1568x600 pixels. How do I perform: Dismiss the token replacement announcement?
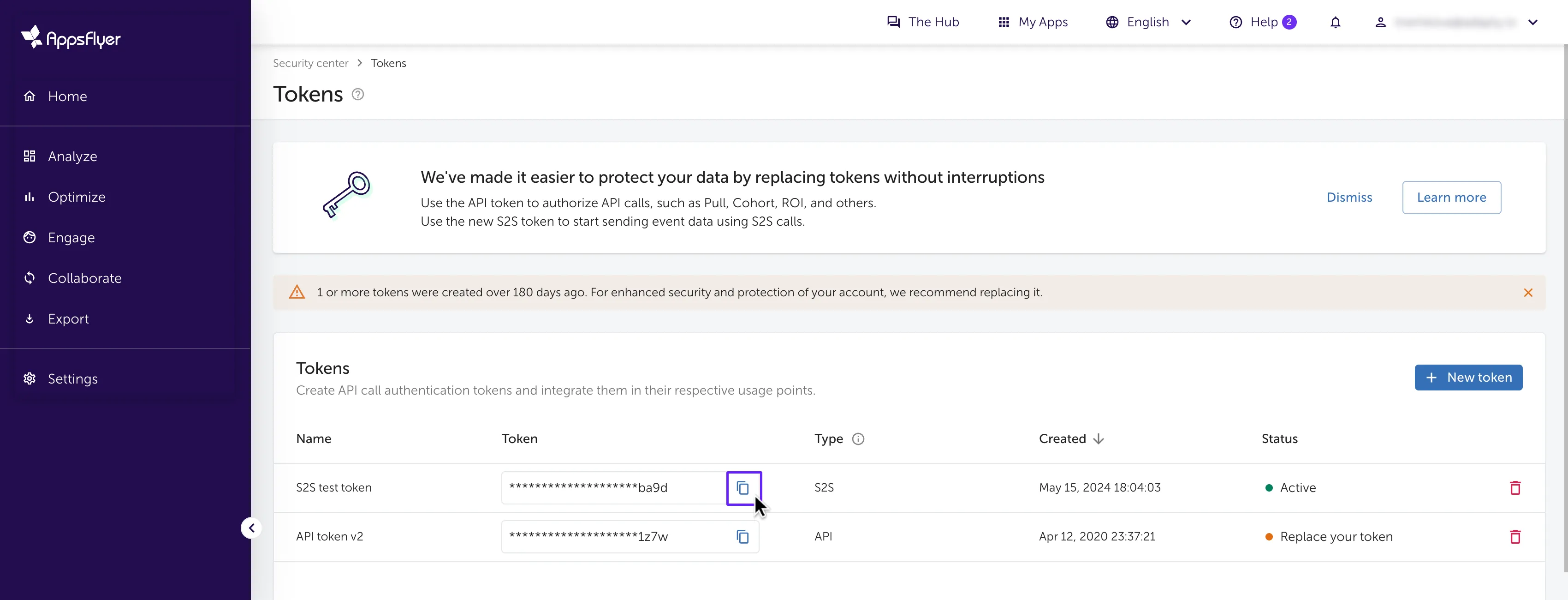pos(1349,198)
